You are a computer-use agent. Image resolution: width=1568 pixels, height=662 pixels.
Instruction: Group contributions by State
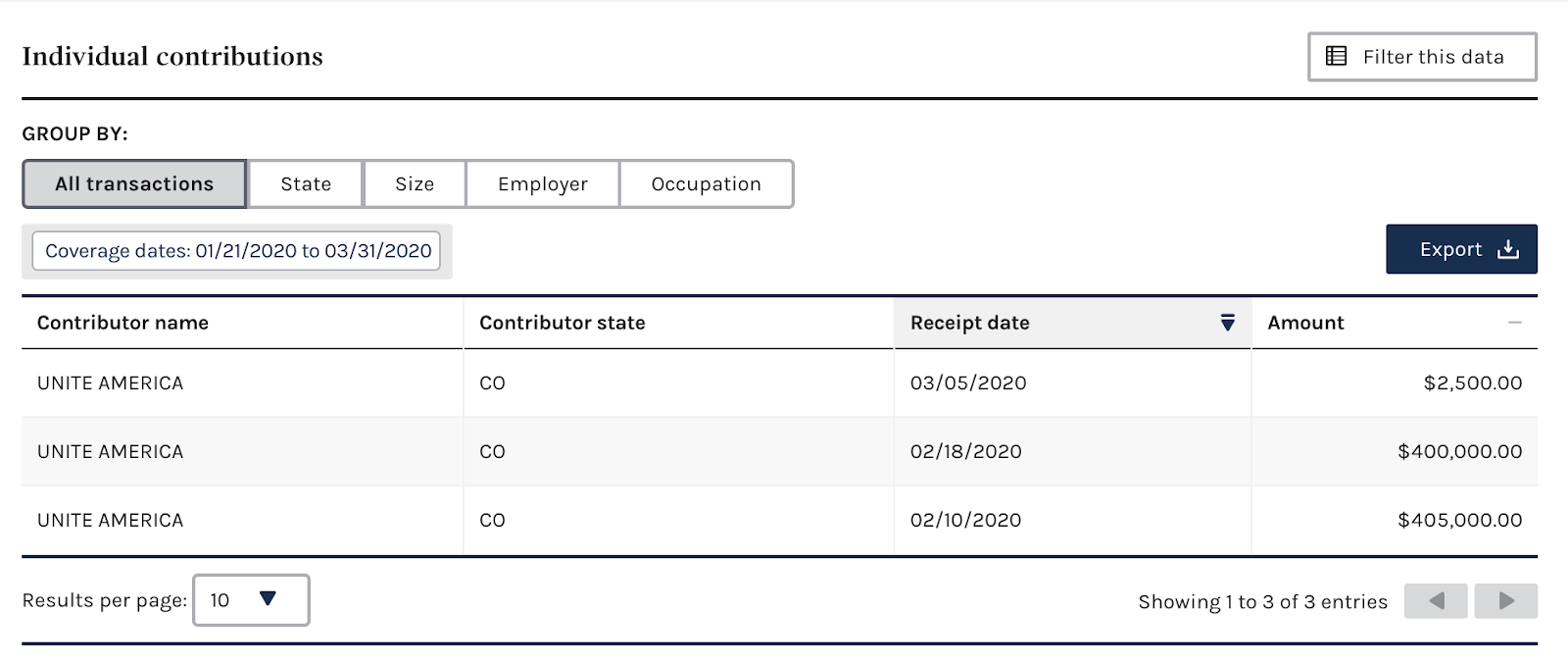point(306,184)
